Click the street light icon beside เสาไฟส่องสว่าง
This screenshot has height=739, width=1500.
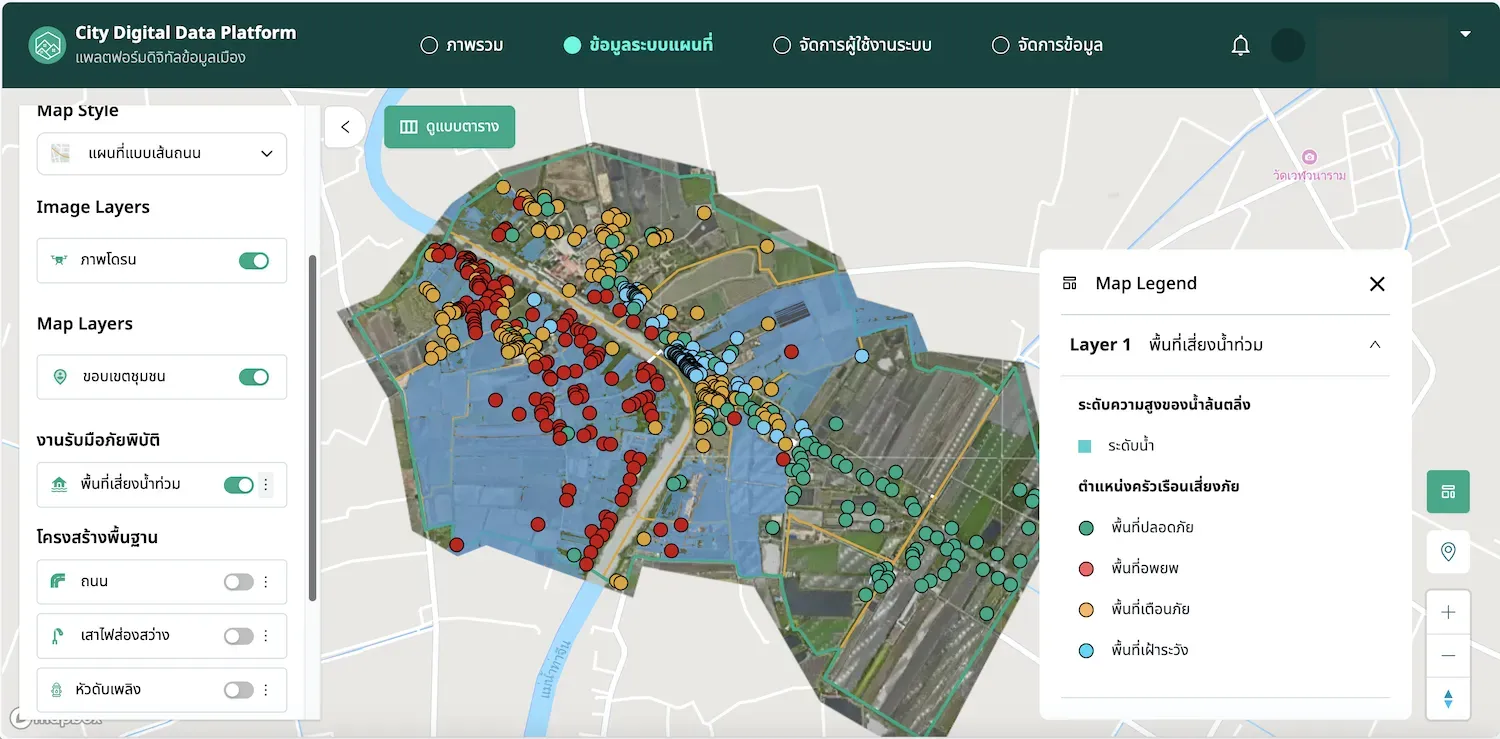[x=59, y=635]
